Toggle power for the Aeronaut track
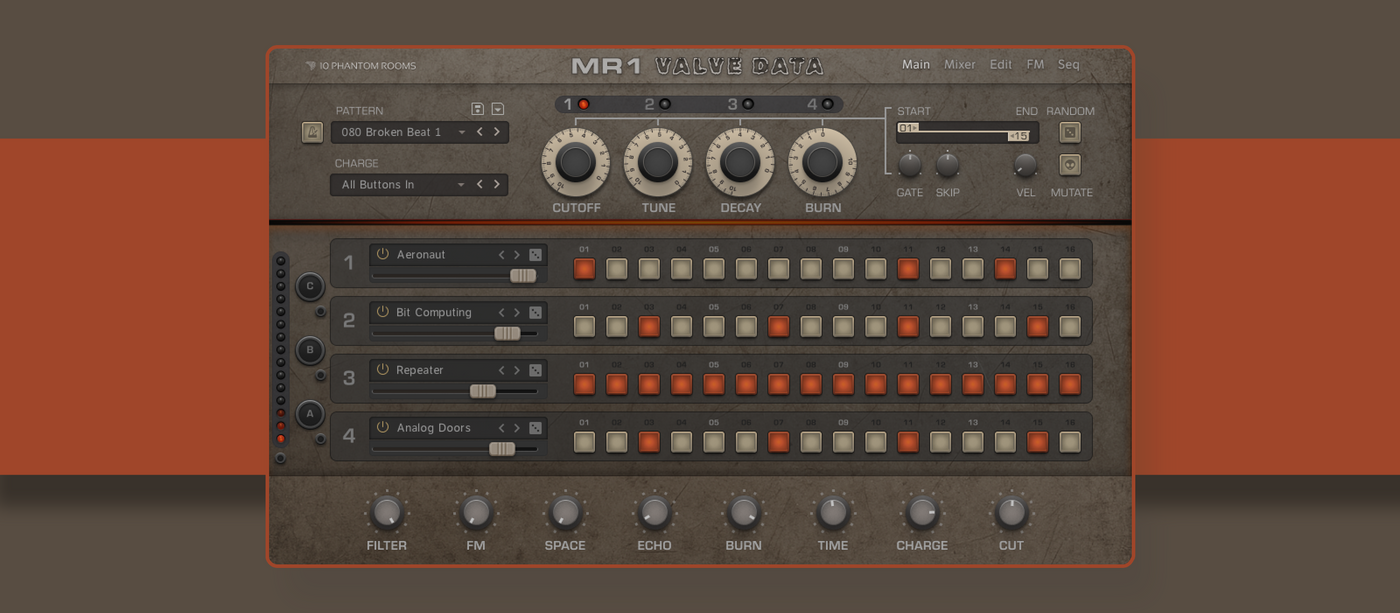1400x613 pixels. [x=382, y=254]
